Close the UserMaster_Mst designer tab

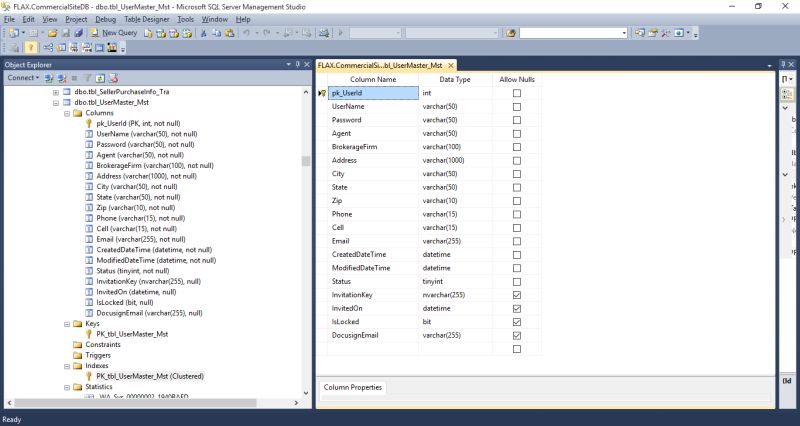(451, 65)
